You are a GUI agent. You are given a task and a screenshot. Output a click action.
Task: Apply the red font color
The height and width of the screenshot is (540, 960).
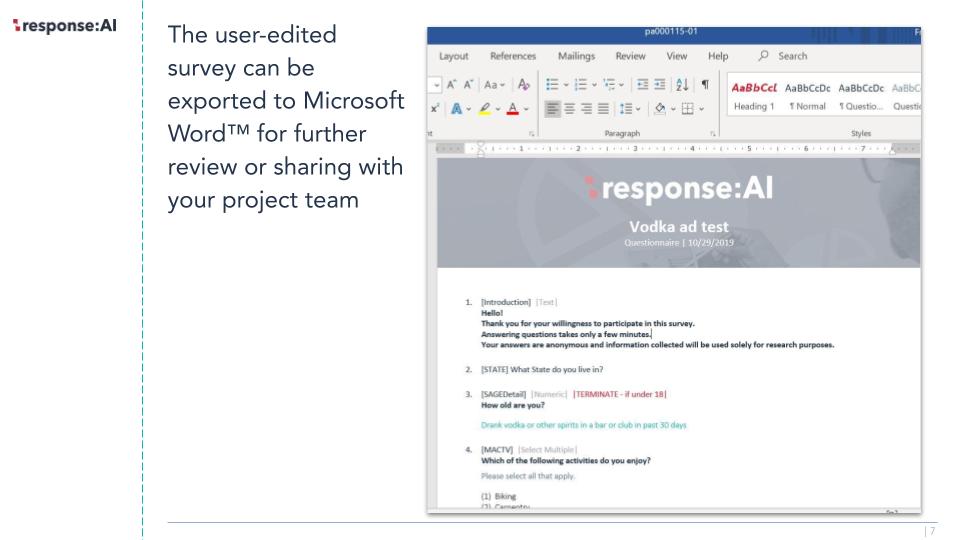click(x=513, y=109)
